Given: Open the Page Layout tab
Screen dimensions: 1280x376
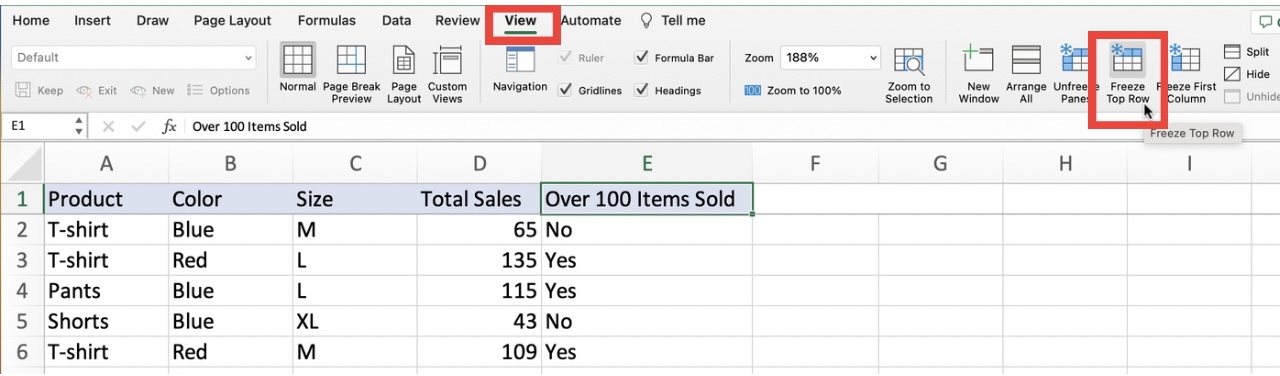Looking at the screenshot, I should [232, 20].
